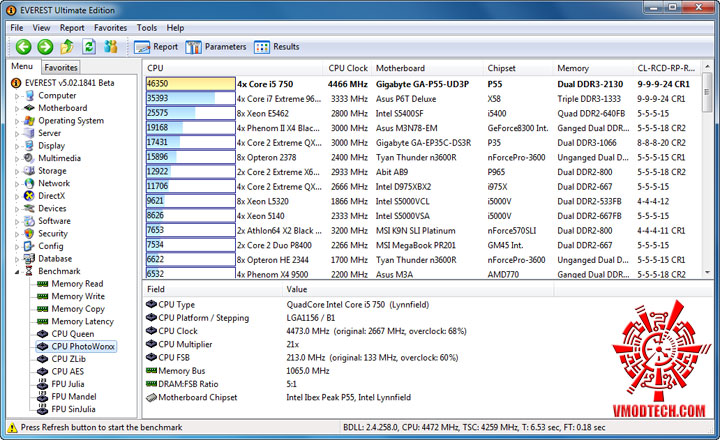Click the Manage users people toolbar icon
The width and height of the screenshot is (720, 440).
click(111, 46)
